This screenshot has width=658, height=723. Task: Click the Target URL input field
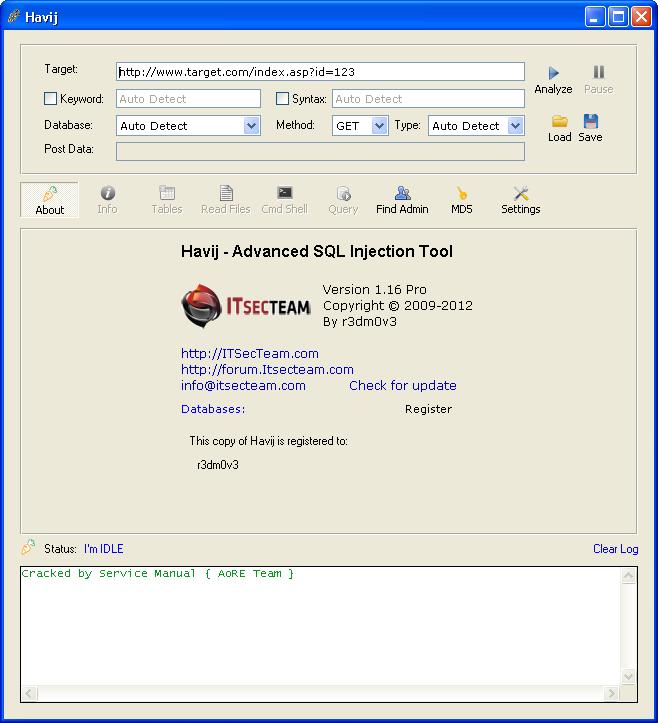click(320, 72)
